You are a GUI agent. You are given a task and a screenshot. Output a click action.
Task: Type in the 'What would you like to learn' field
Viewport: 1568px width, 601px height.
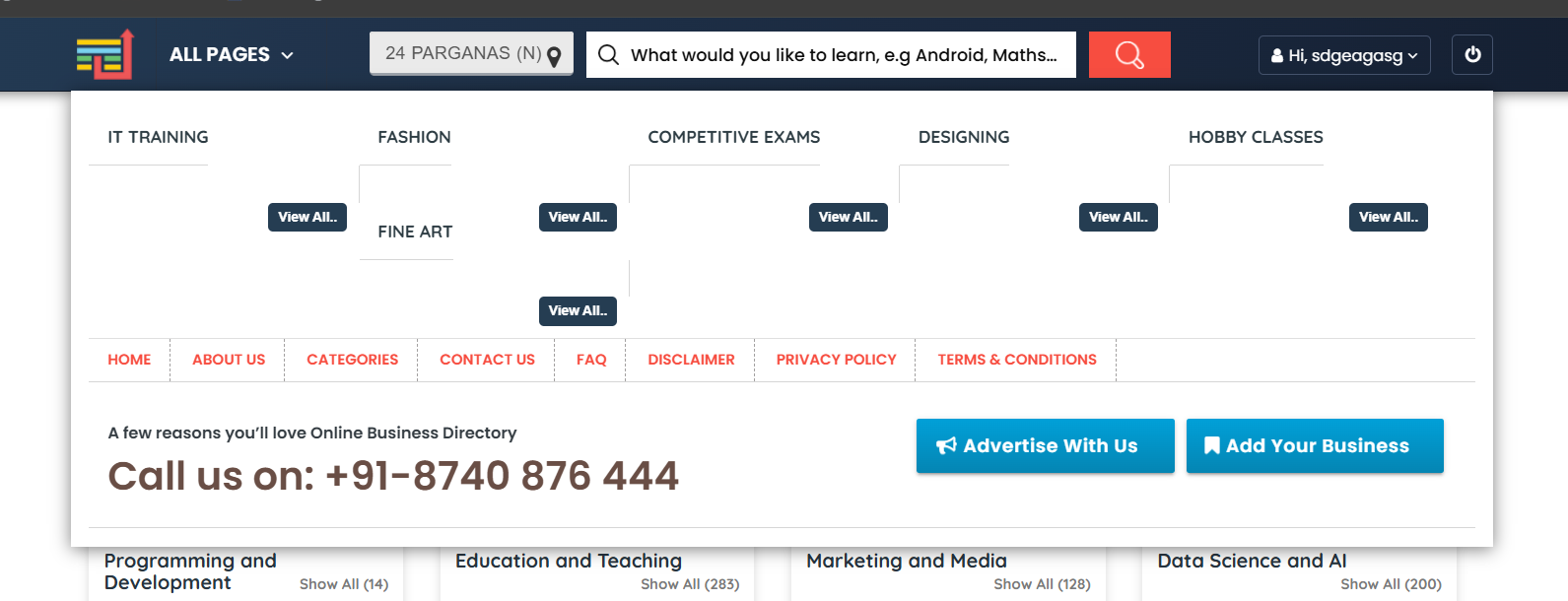point(843,55)
